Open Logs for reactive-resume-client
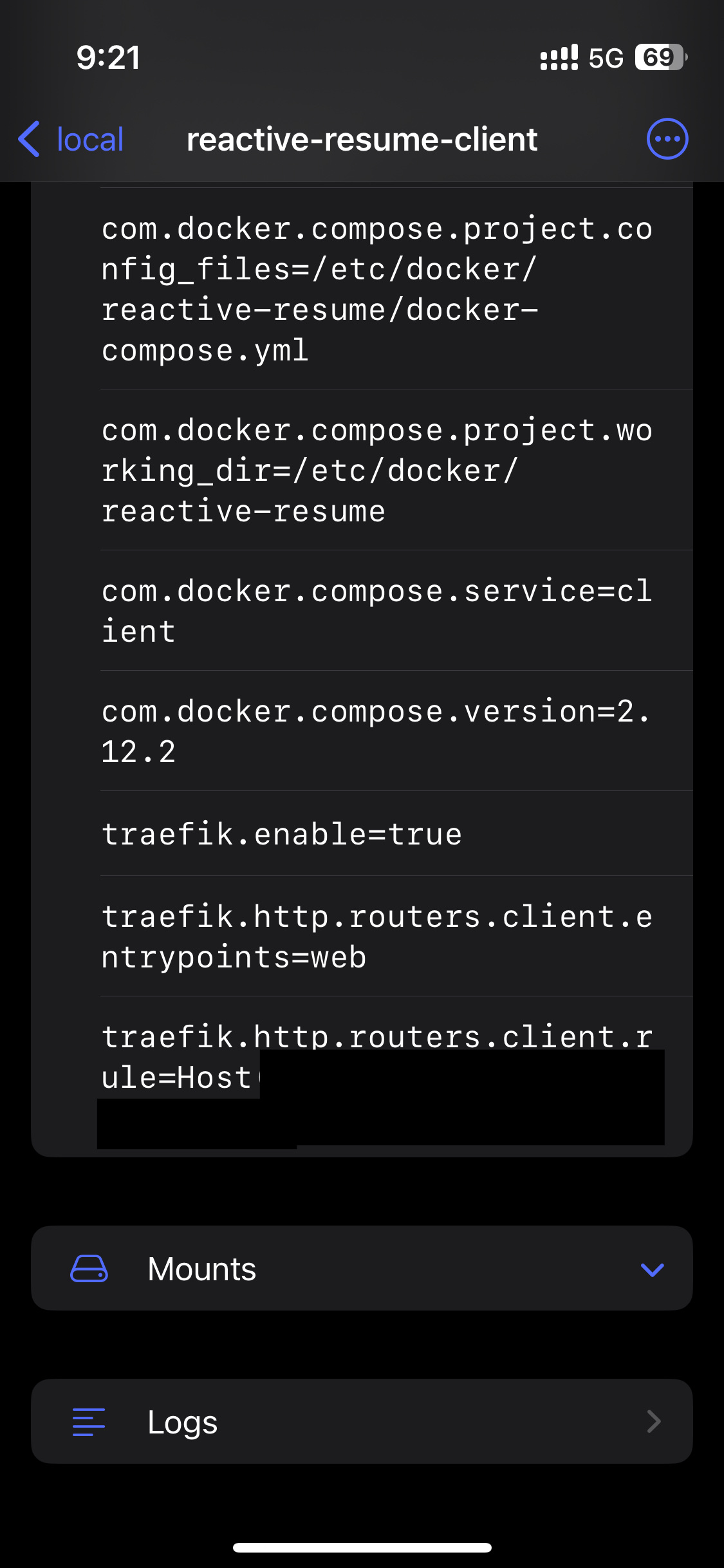724x1568 pixels. (362, 1421)
